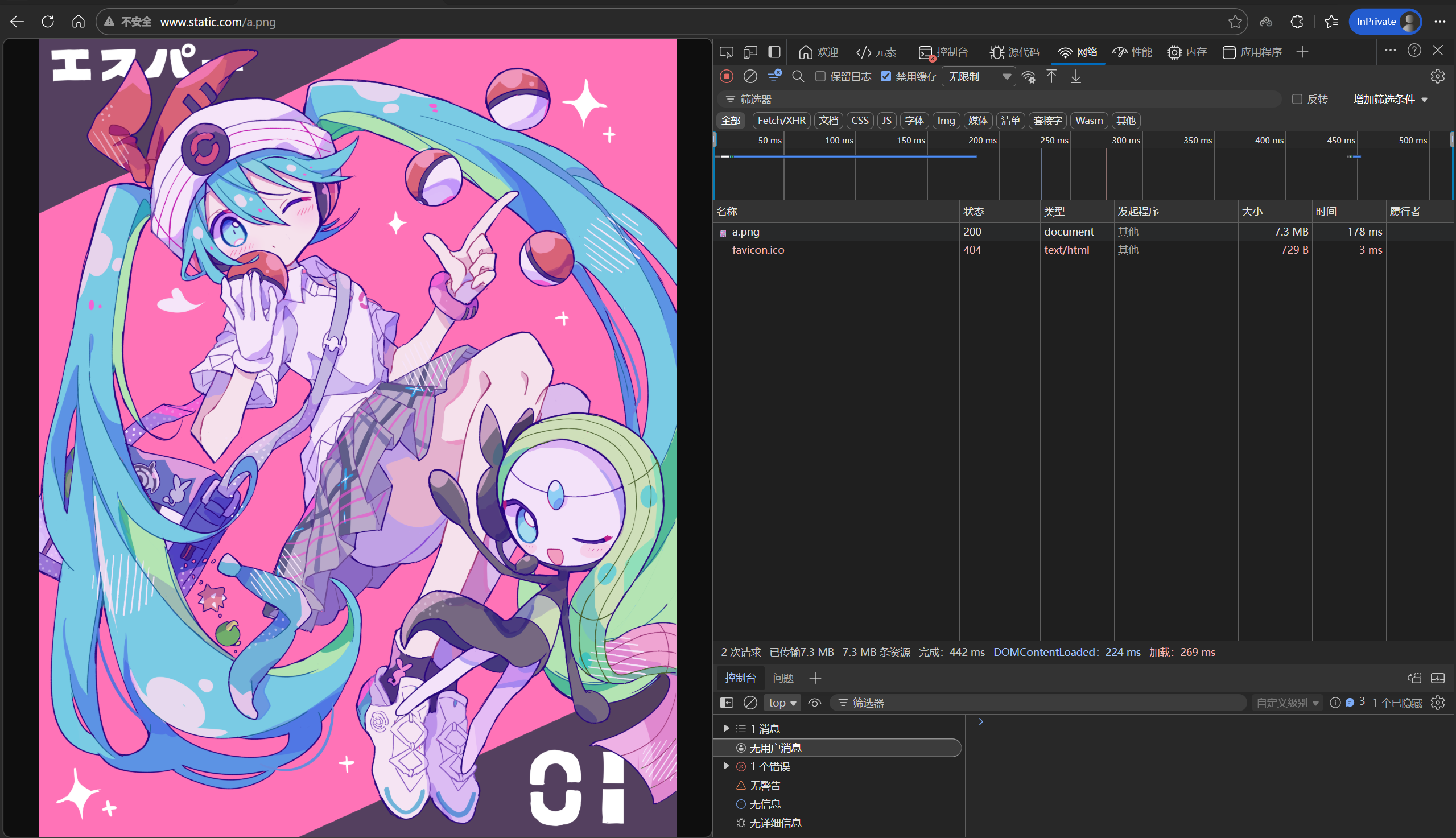Enable the 保留日志 checkbox
This screenshot has height=838, width=1456.
pyautogui.click(x=820, y=77)
